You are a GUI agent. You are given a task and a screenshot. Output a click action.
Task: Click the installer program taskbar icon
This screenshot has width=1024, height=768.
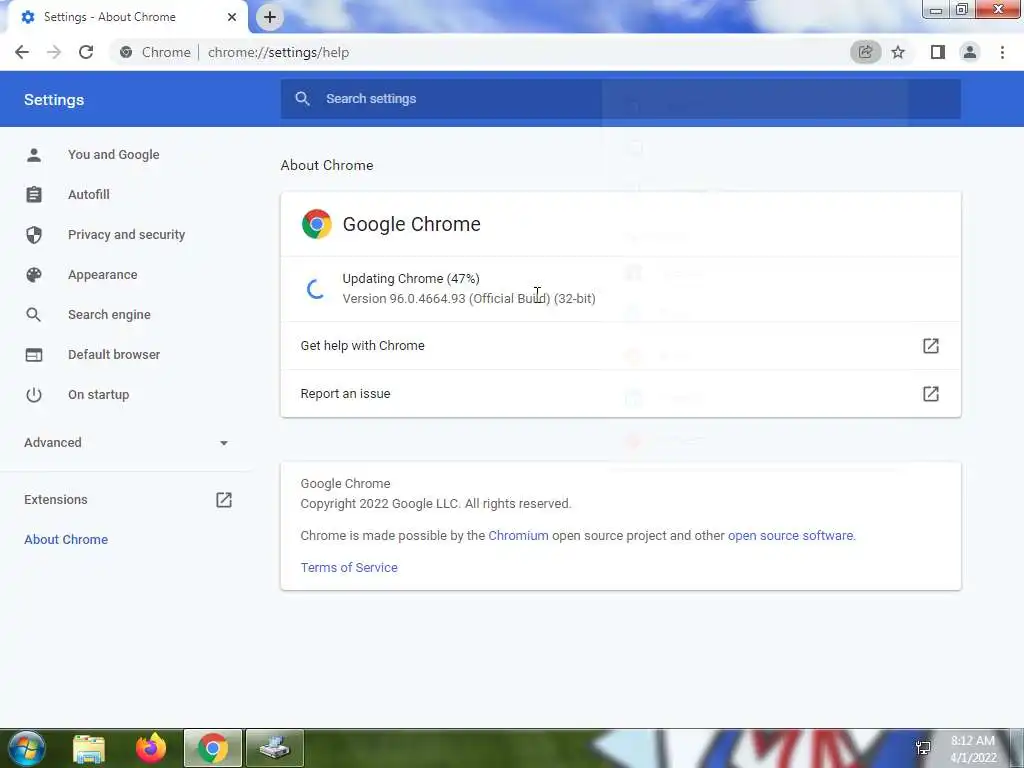pyautogui.click(x=275, y=748)
